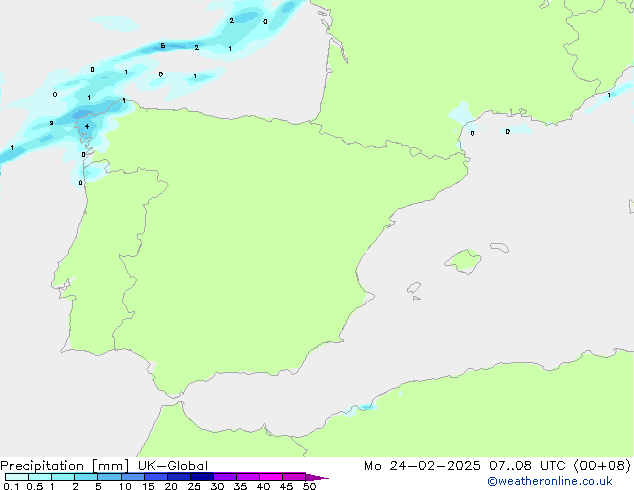Click Mallorca island on the map
Image resolution: width=634 pixels, height=490 pixels.
tap(463, 262)
